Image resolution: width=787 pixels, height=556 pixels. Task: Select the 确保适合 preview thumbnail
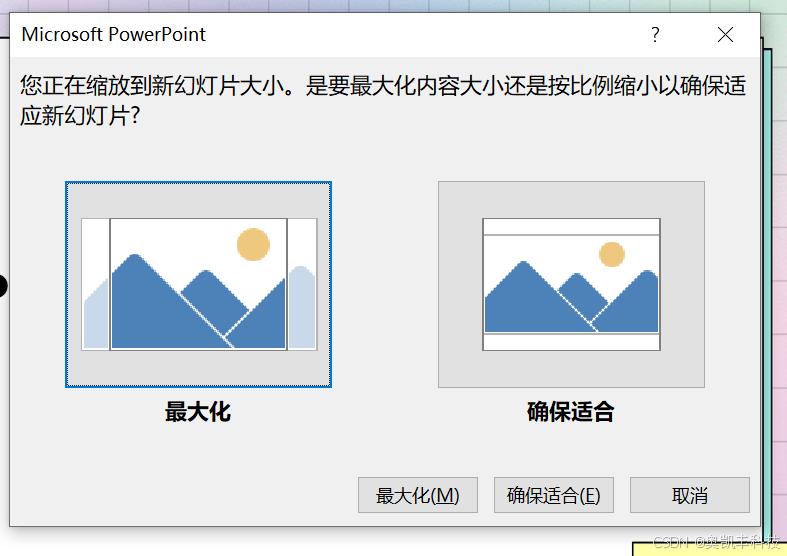pos(571,285)
